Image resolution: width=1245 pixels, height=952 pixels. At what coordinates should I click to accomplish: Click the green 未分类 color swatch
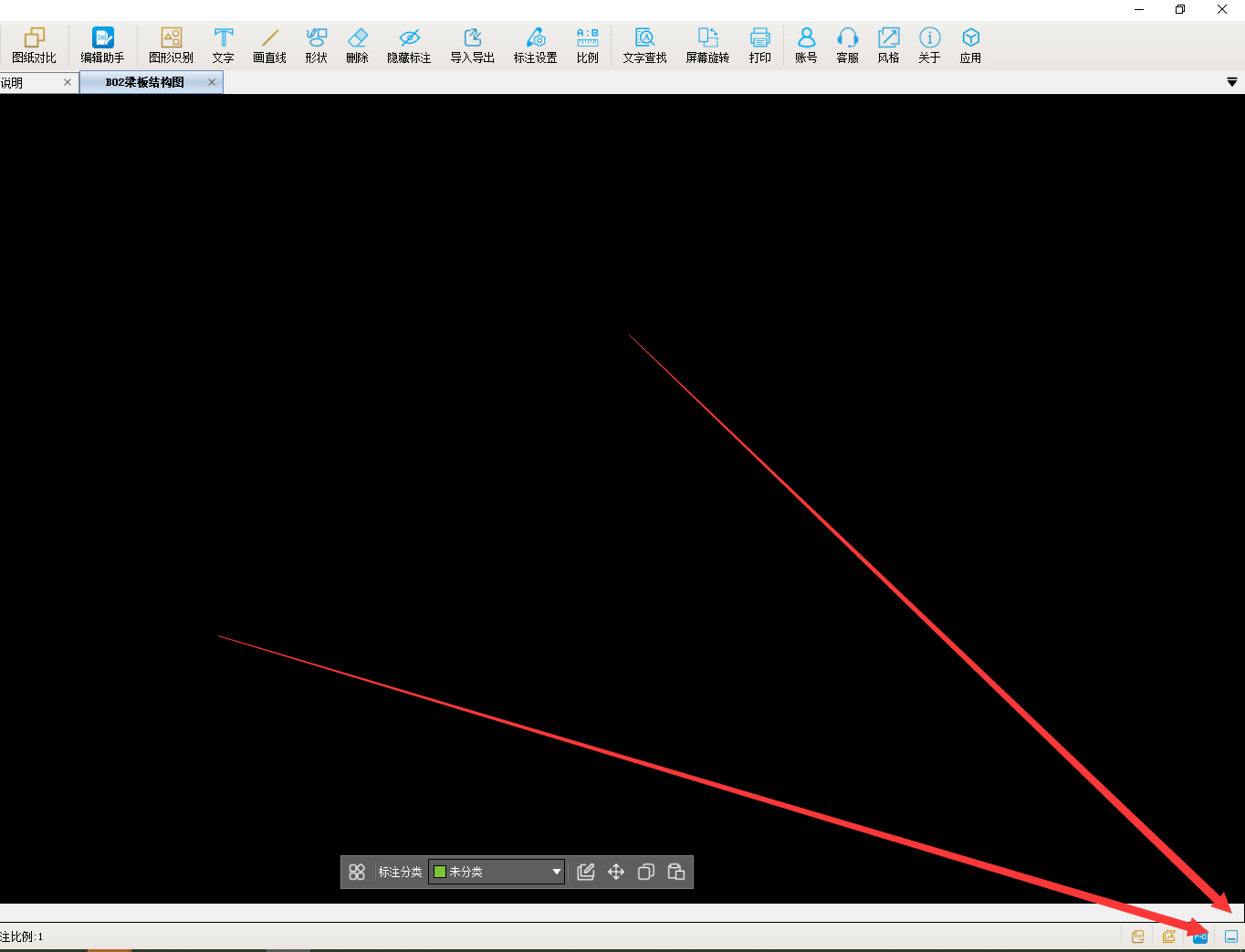pos(439,872)
